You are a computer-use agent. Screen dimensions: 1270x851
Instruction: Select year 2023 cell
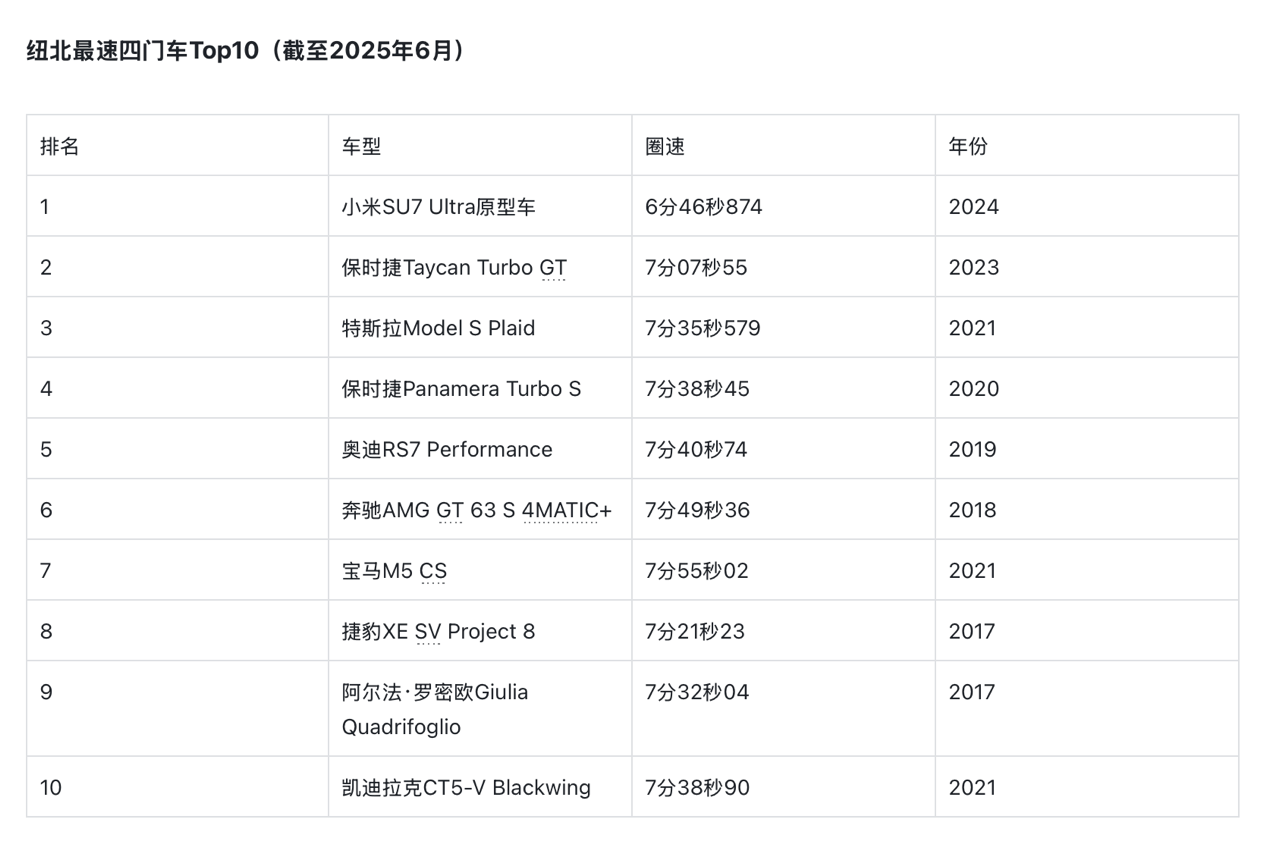tap(1086, 267)
